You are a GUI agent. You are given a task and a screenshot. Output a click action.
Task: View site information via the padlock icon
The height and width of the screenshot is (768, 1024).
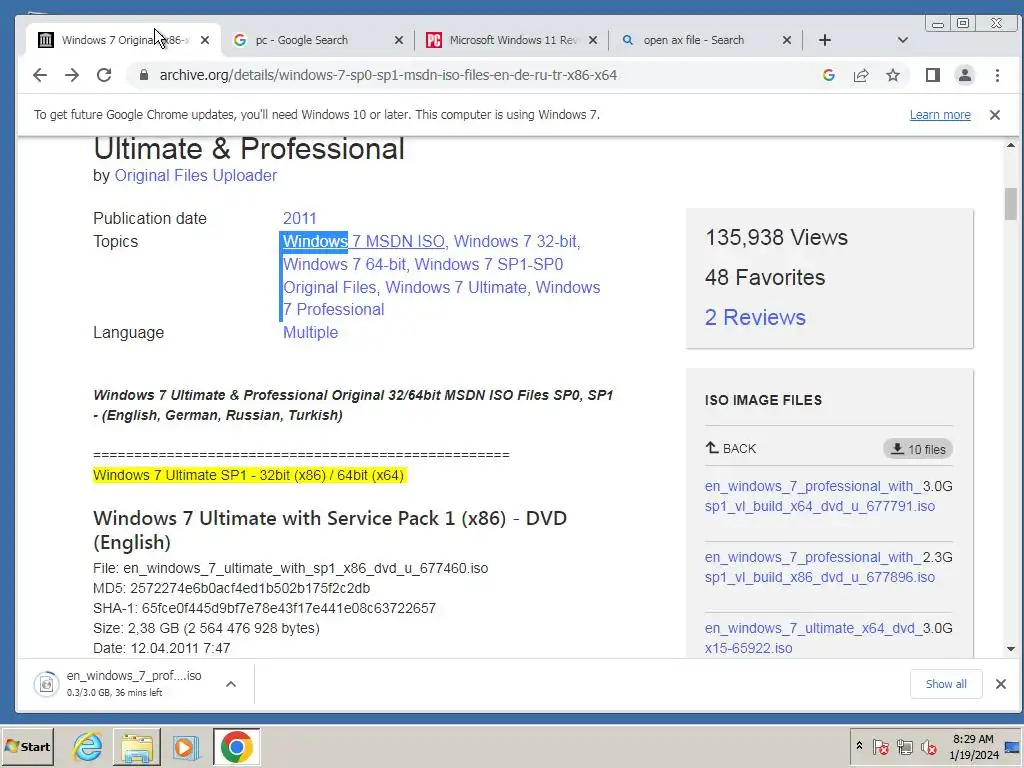(144, 75)
